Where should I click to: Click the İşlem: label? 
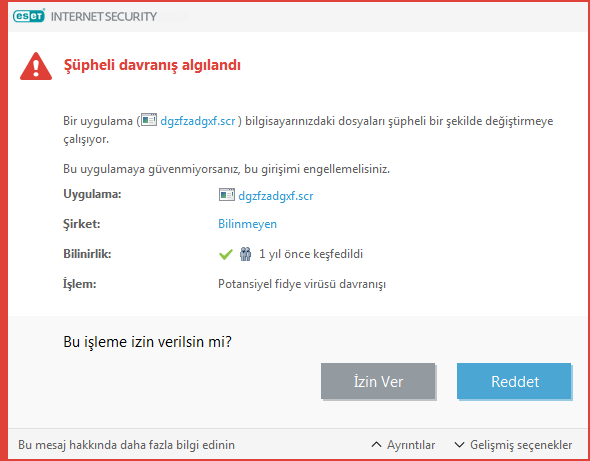(80, 284)
